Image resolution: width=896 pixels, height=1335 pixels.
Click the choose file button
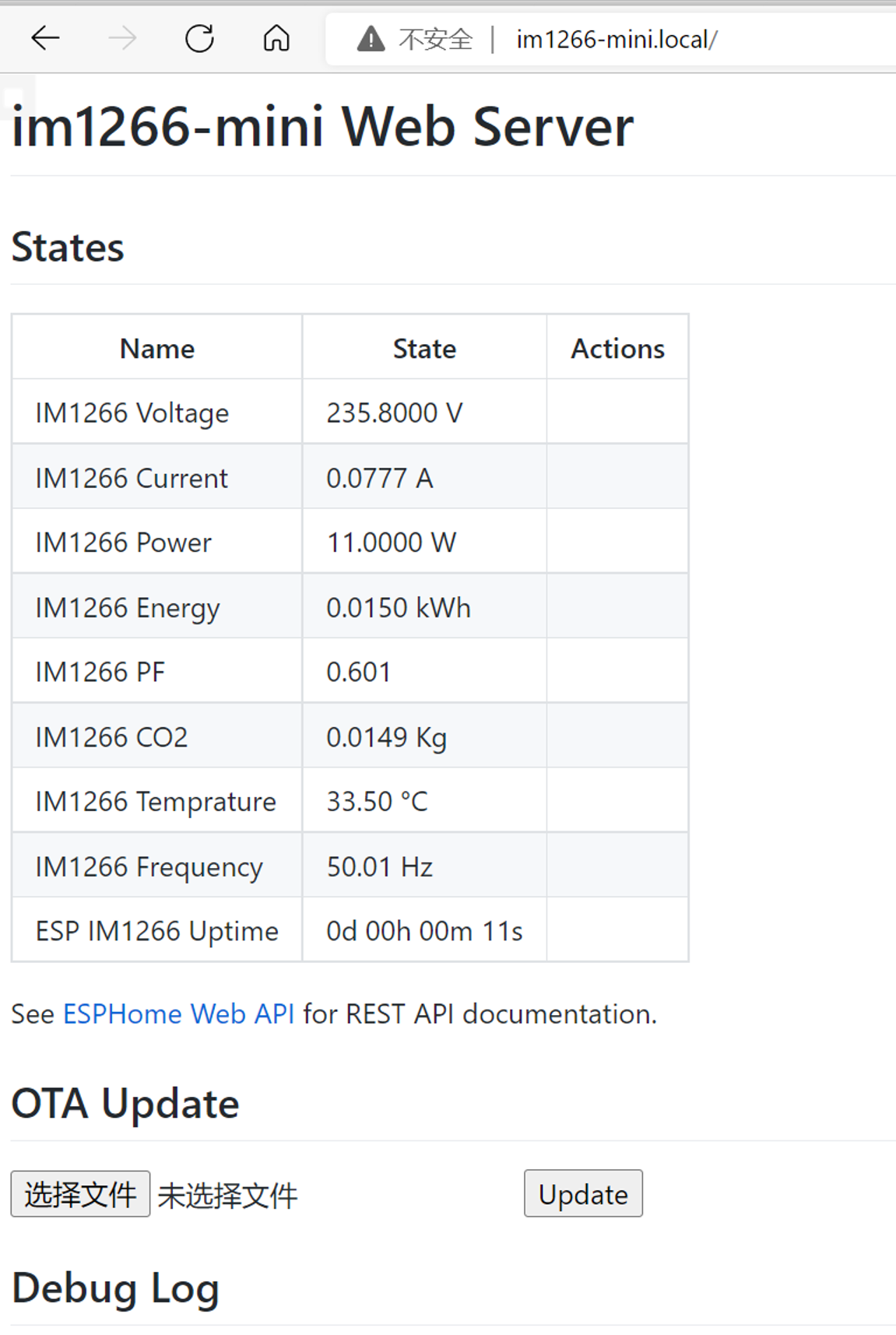(x=80, y=1194)
